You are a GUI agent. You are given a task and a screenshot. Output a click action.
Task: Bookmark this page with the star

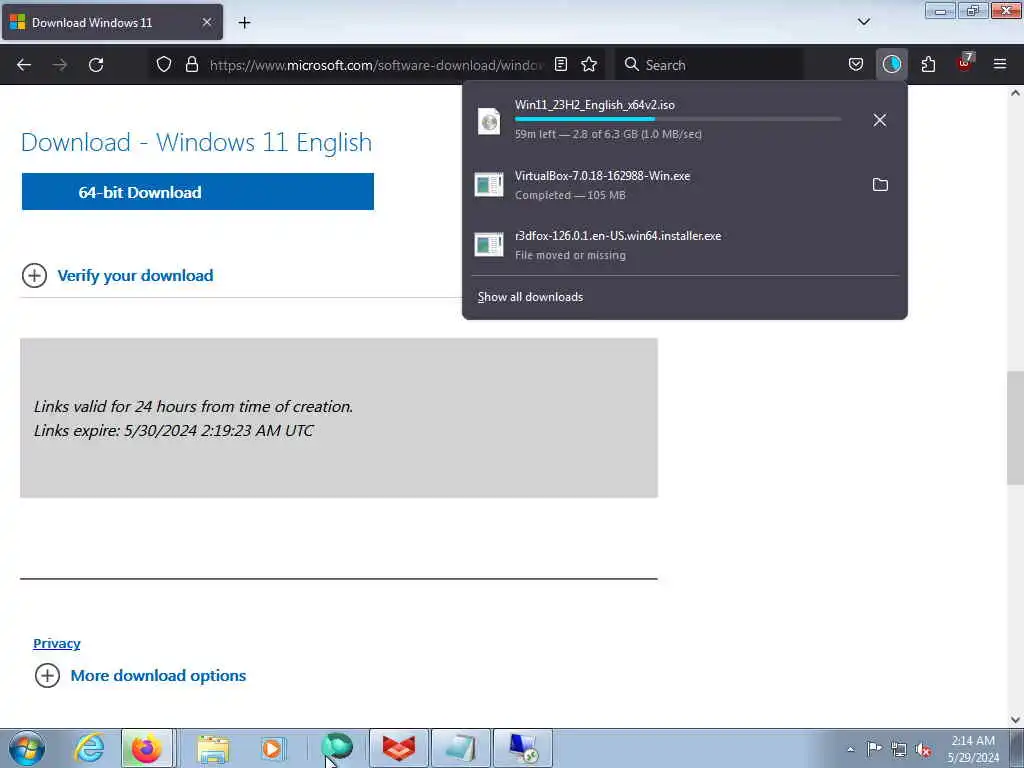(x=589, y=64)
